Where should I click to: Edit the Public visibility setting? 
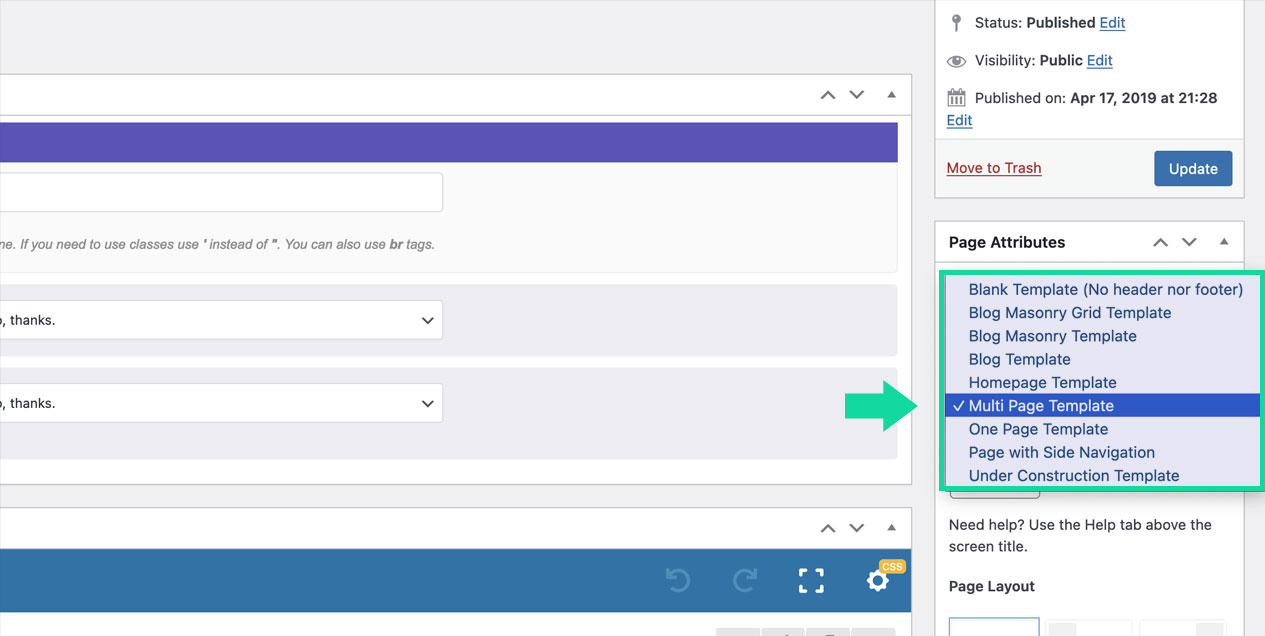[1100, 61]
